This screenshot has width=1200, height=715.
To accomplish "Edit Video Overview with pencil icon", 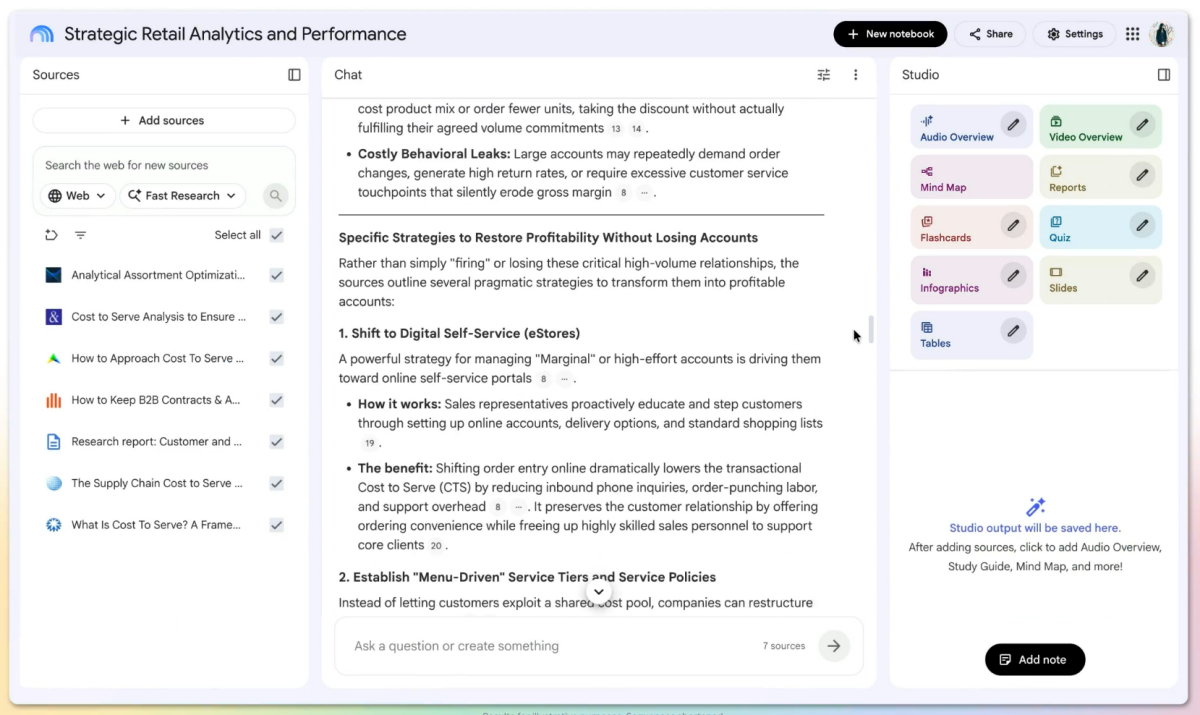I will (1142, 125).
